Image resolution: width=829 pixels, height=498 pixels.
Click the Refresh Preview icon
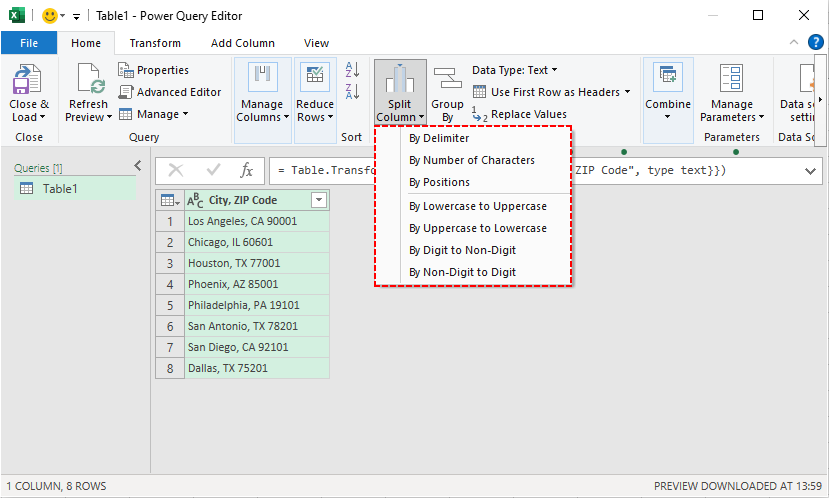tap(90, 79)
